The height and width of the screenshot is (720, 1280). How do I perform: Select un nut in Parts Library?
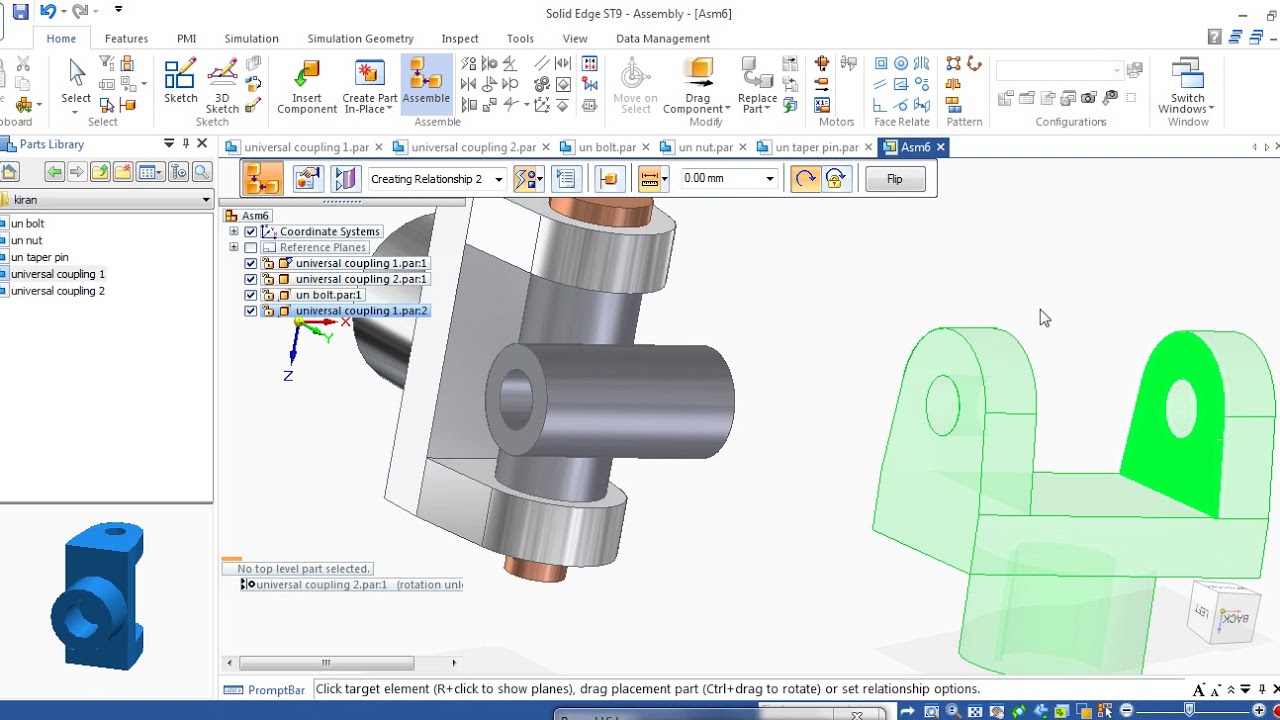[x=27, y=240]
